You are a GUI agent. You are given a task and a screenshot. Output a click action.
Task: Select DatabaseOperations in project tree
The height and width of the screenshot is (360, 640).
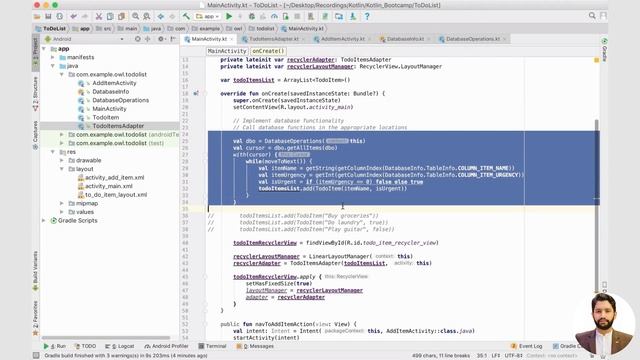[x=120, y=100]
